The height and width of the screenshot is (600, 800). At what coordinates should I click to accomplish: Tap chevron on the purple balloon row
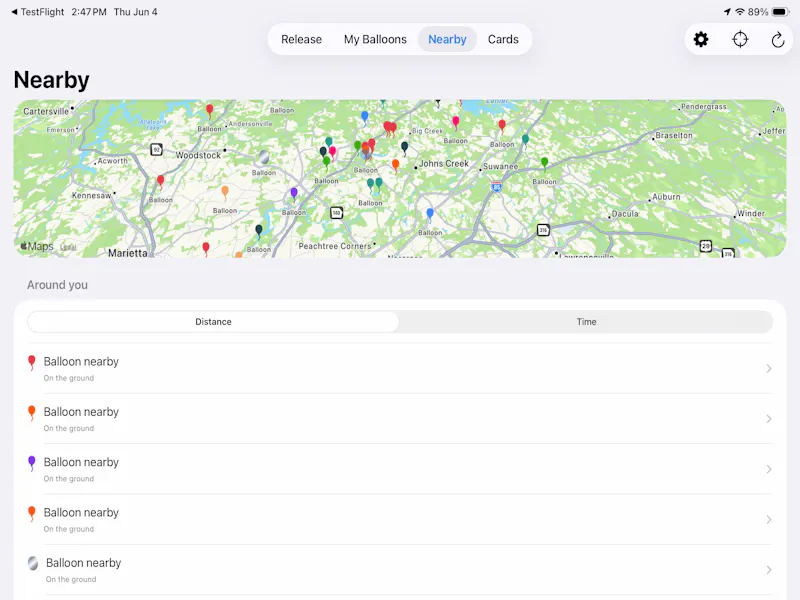[769, 469]
